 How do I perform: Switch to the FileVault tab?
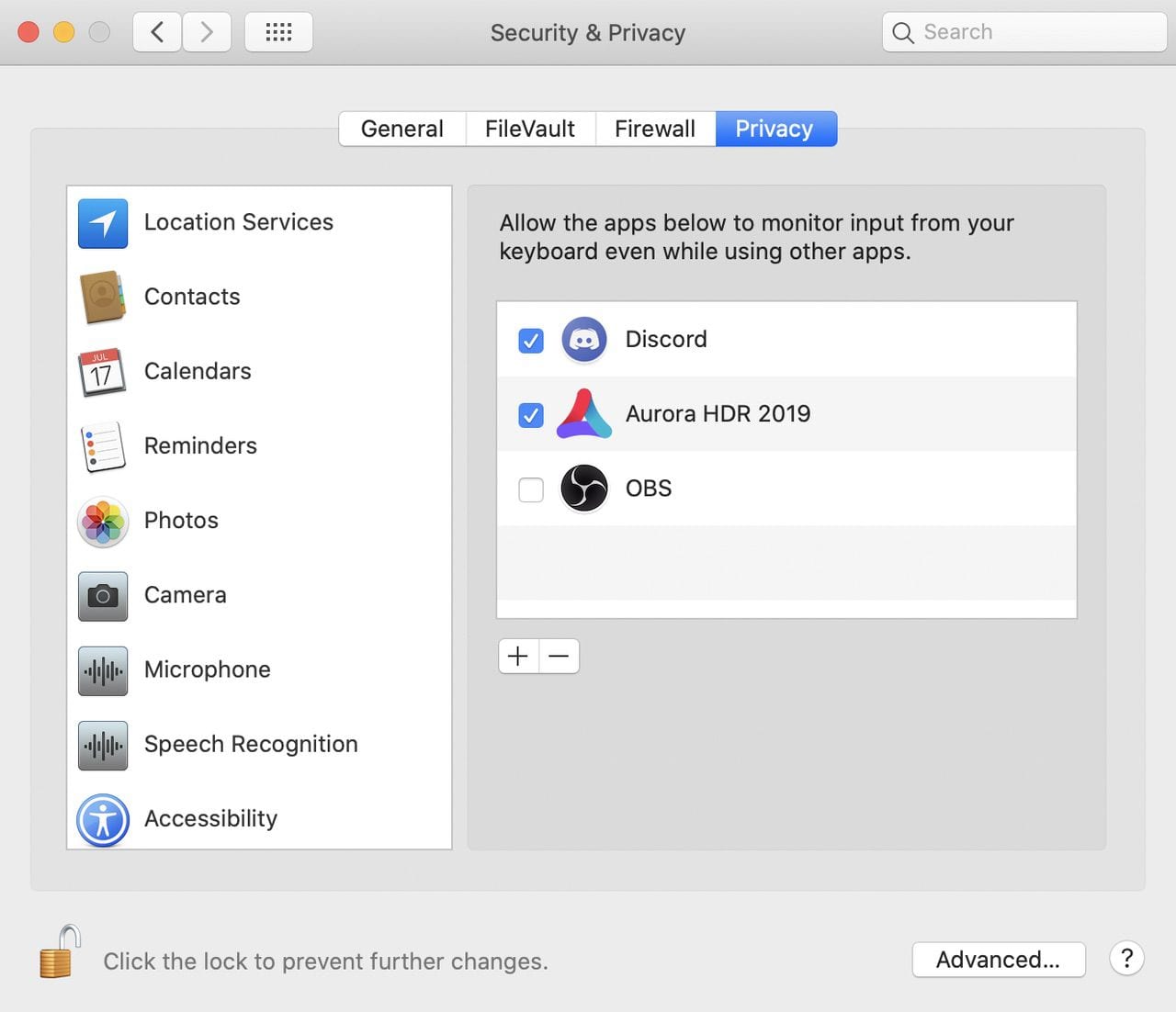coord(530,129)
